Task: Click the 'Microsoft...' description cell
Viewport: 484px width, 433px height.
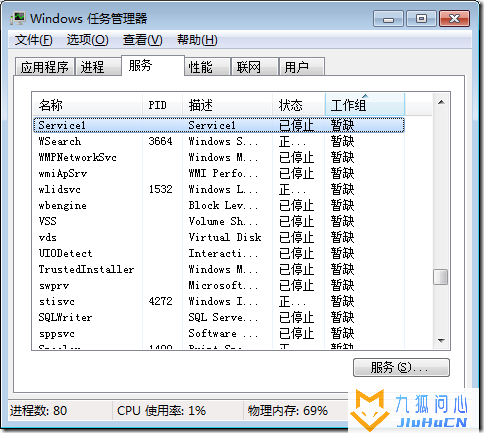Action: pos(223,285)
